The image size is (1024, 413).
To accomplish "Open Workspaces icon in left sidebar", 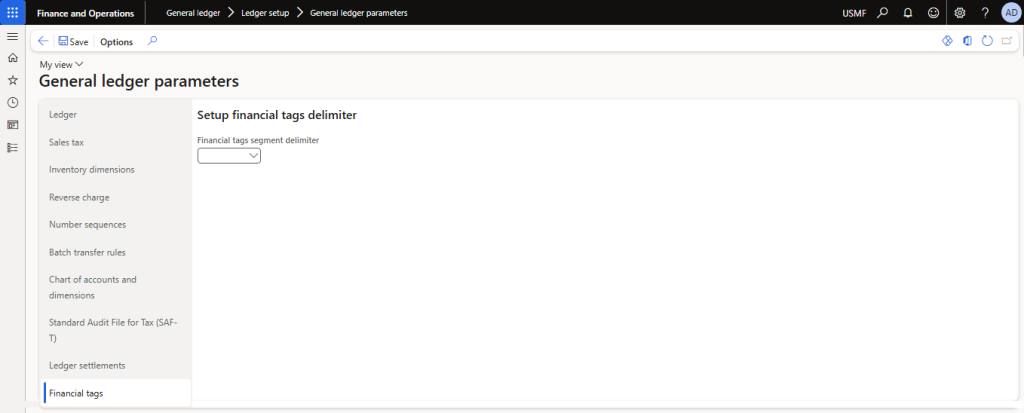I will pyautogui.click(x=12, y=125).
